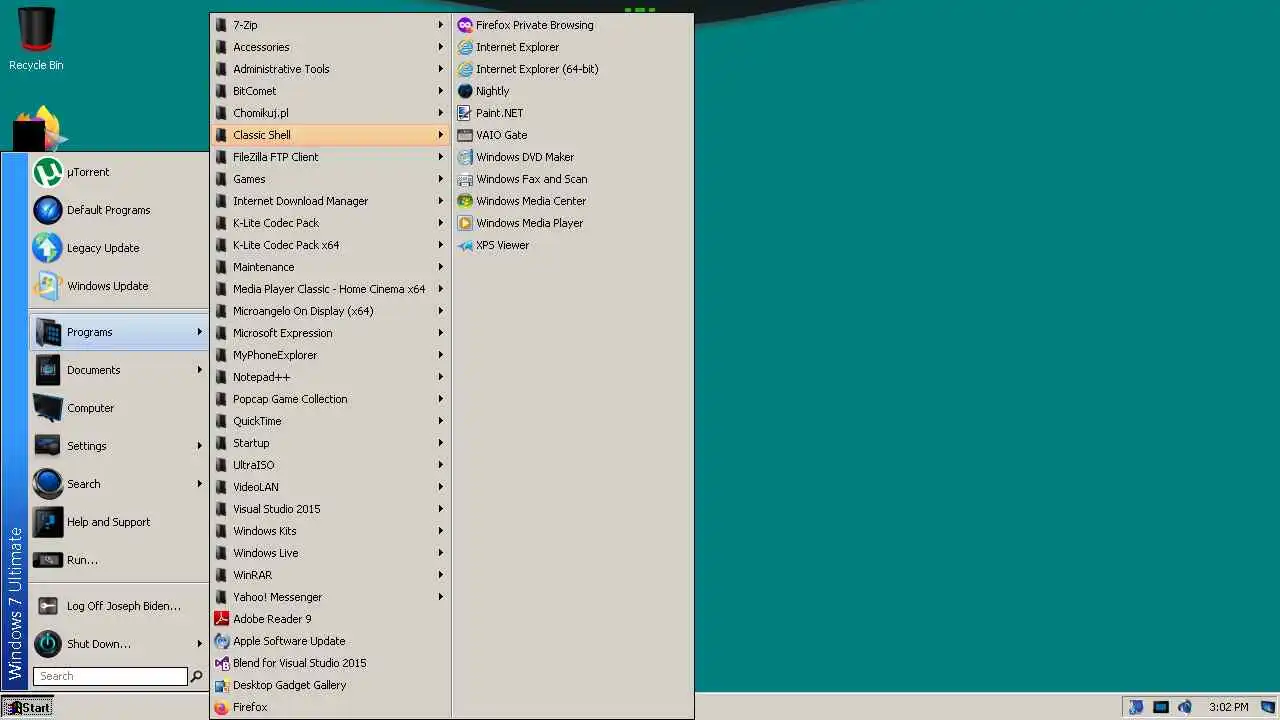Launch Windows Update icon
Viewport: 1280px width, 720px height.
[48, 286]
